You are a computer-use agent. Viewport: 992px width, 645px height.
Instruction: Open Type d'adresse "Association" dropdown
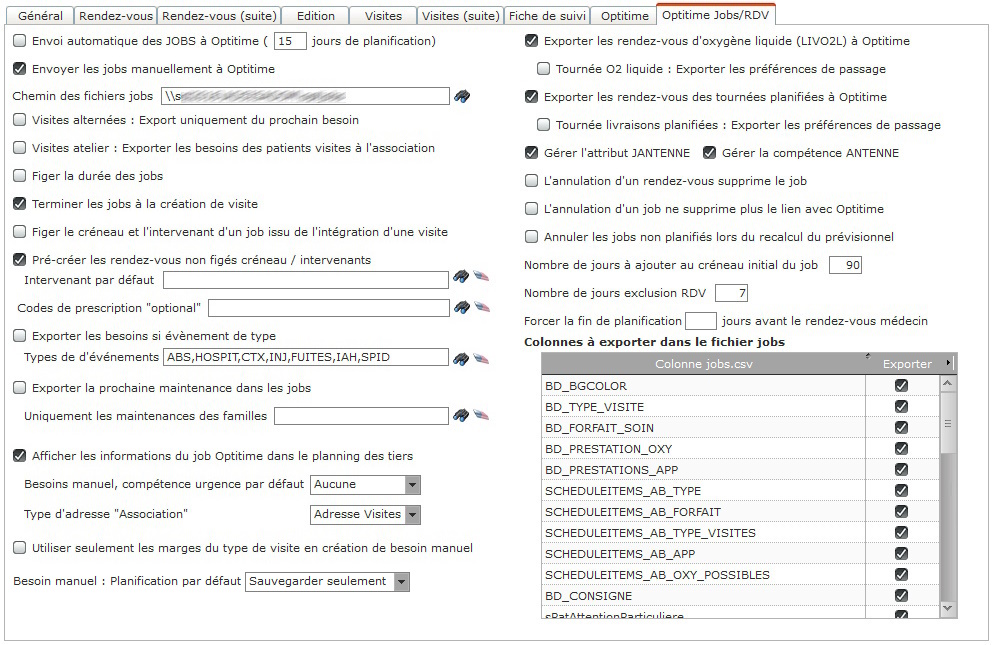412,515
